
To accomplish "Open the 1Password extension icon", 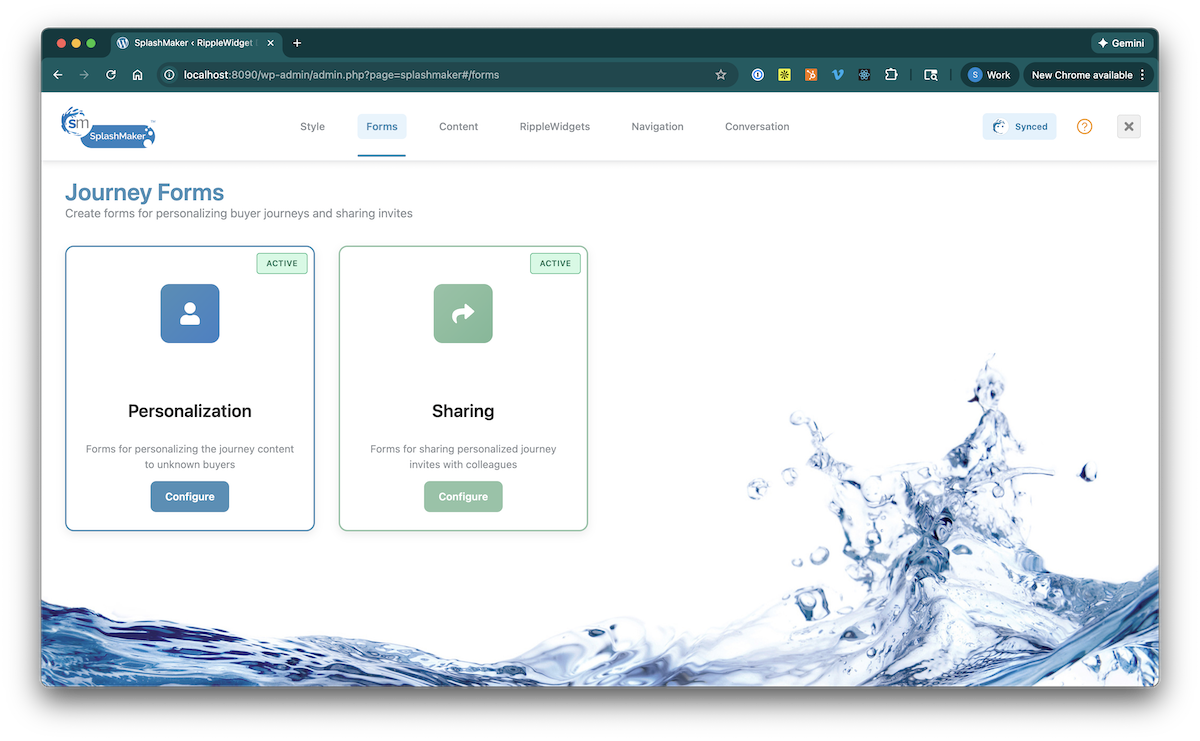I will [758, 75].
